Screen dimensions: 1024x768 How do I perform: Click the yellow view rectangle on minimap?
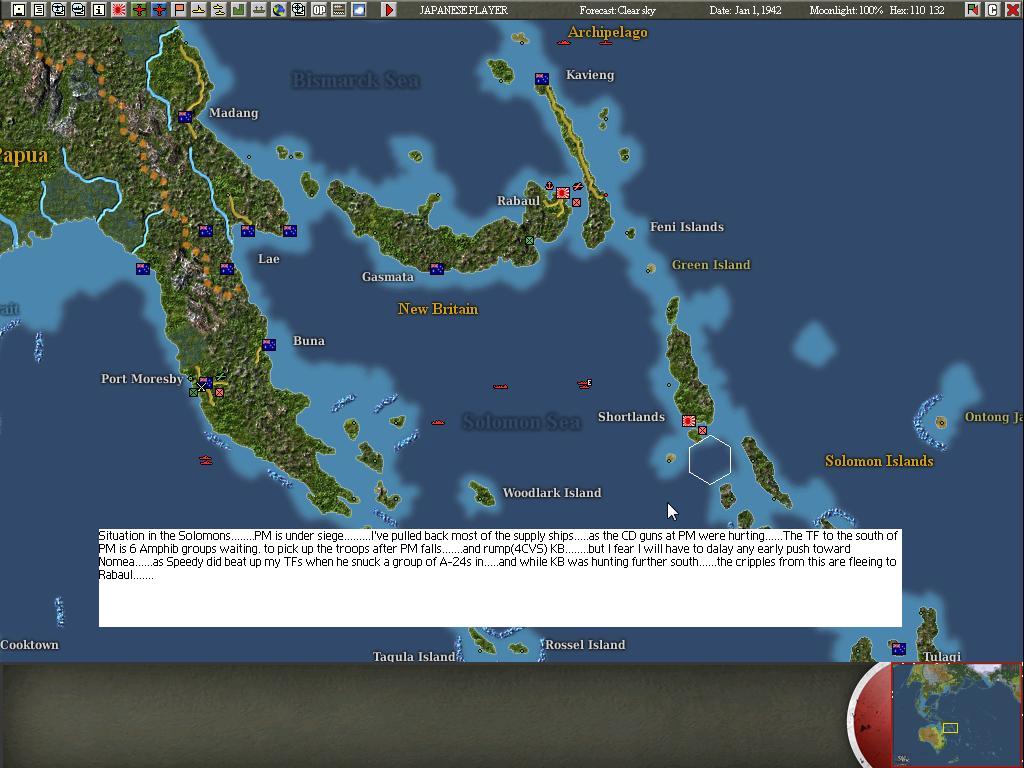[950, 728]
